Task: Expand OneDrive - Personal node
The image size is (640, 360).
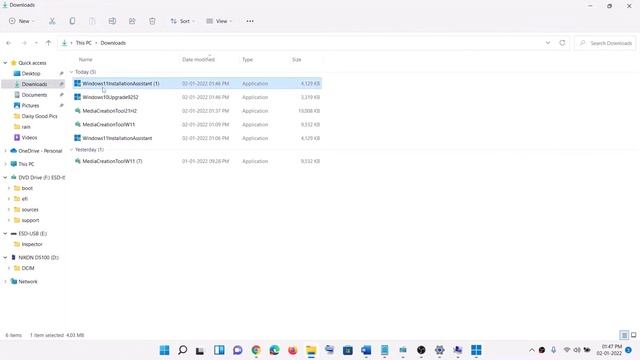Action: click(5, 151)
